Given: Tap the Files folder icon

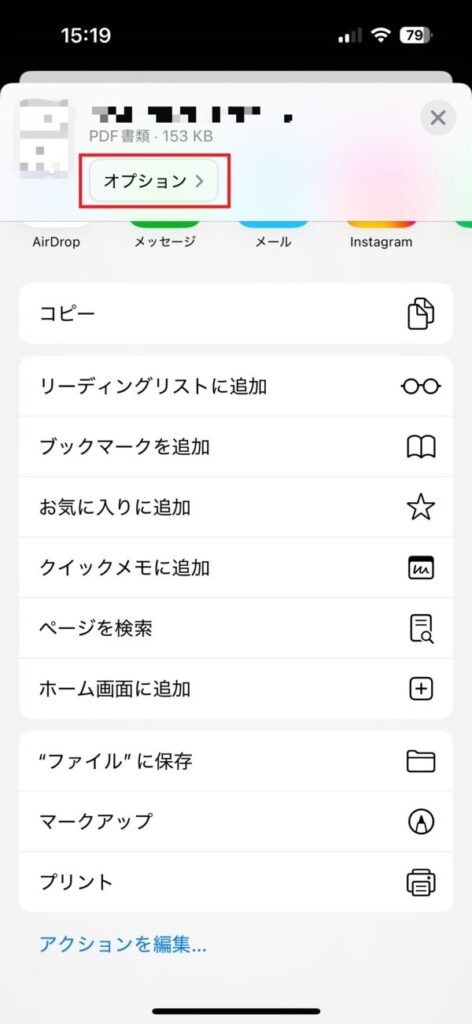Looking at the screenshot, I should pyautogui.click(x=420, y=761).
